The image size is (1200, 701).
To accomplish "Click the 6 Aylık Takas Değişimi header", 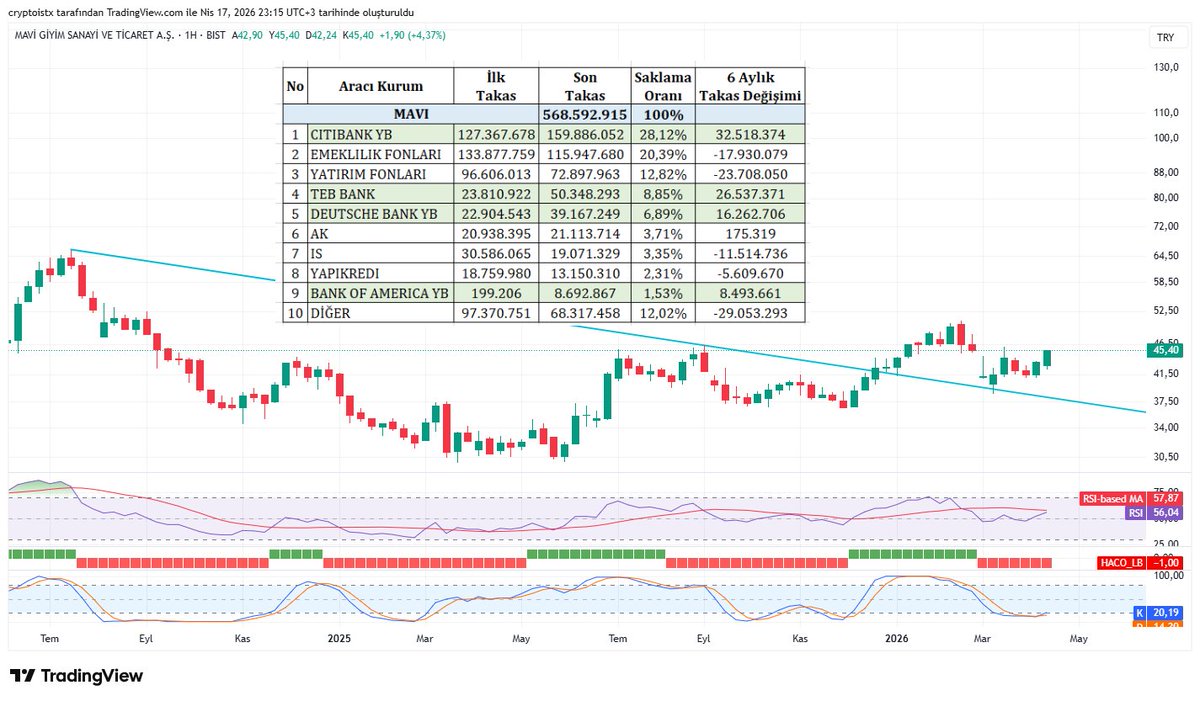I will click(749, 86).
